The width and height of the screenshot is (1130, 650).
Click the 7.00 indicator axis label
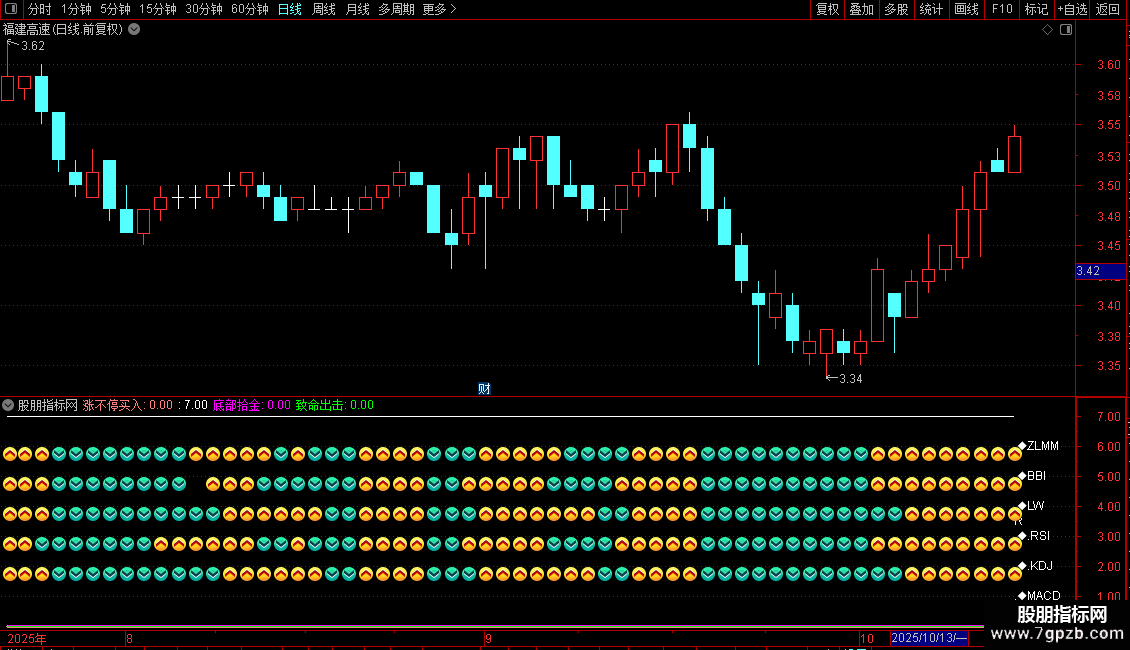point(1108,417)
